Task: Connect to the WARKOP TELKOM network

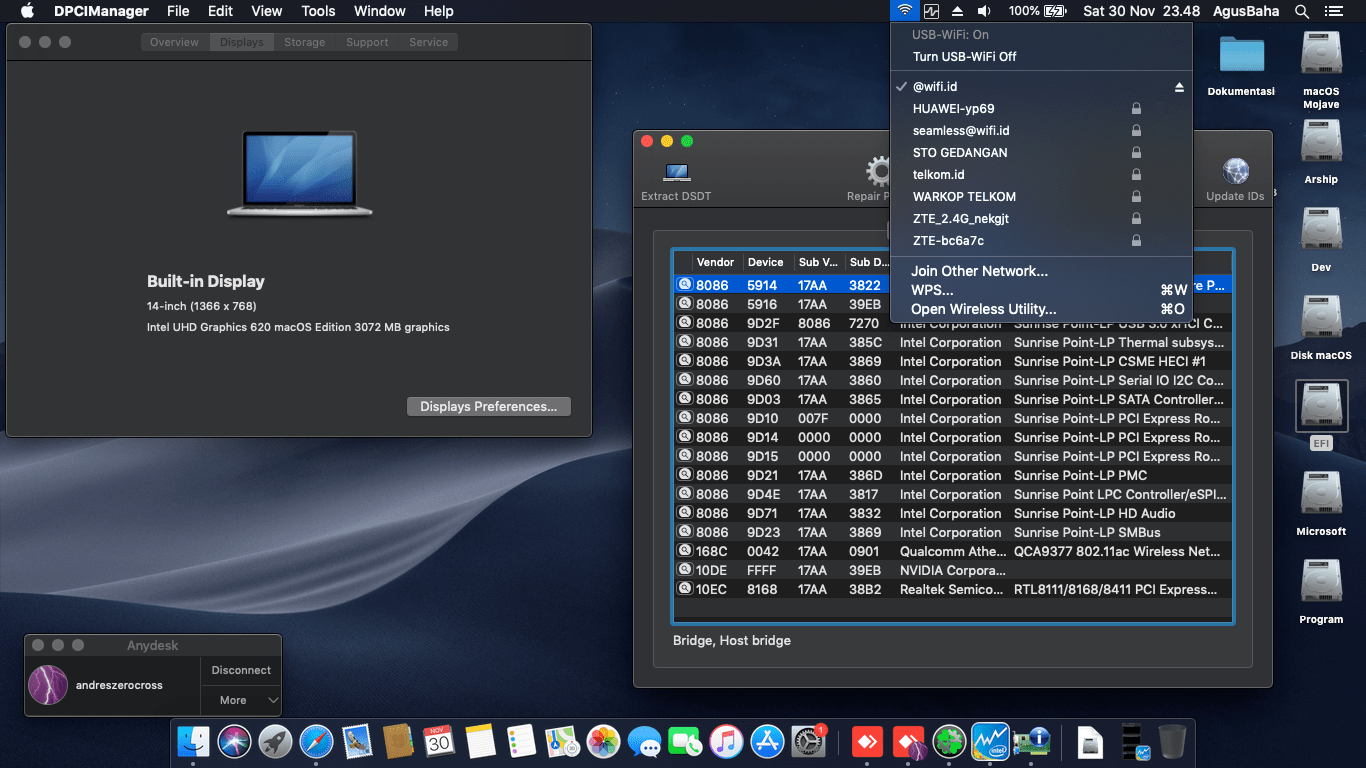Action: (1041, 197)
